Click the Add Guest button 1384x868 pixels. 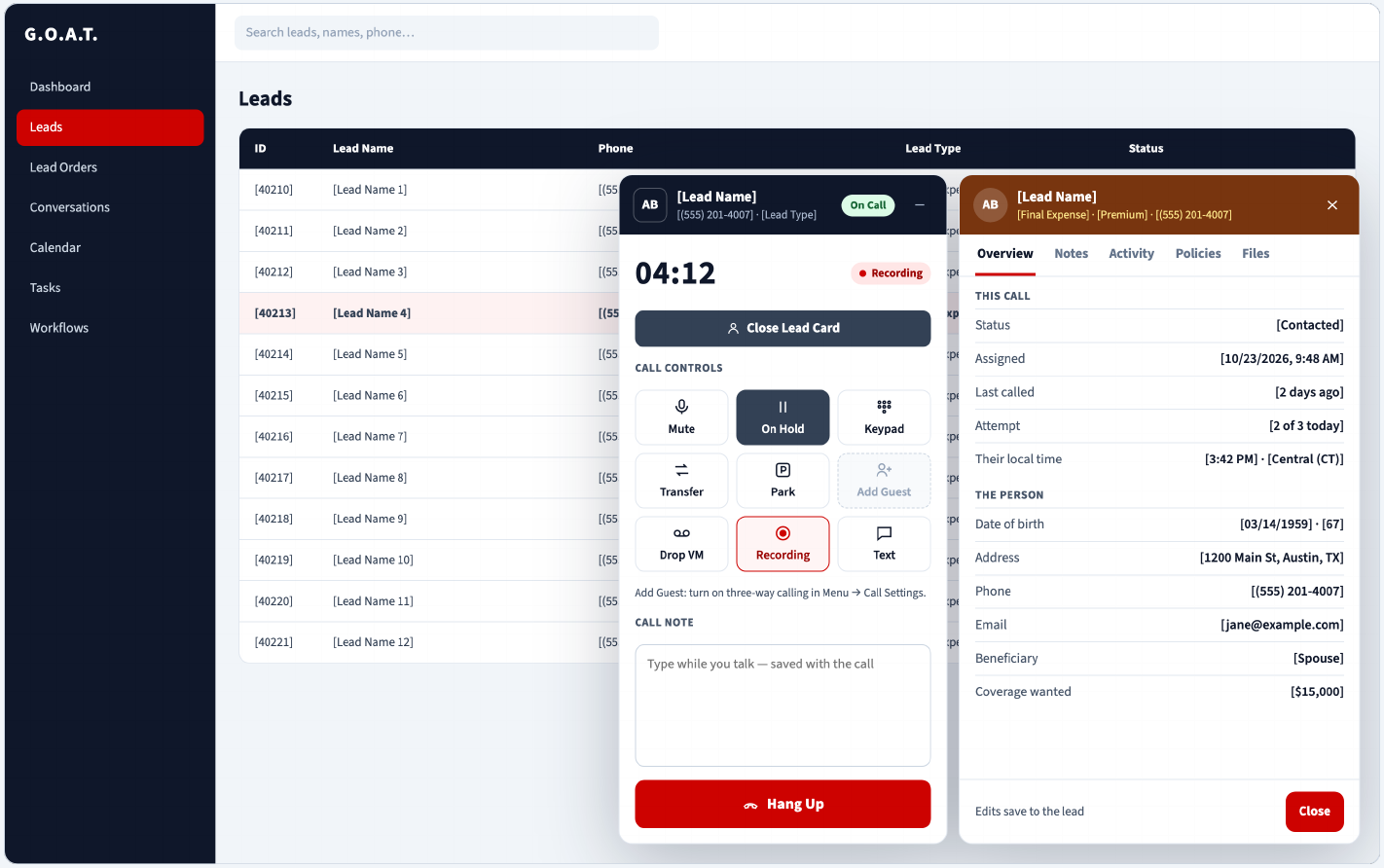pyautogui.click(x=884, y=481)
